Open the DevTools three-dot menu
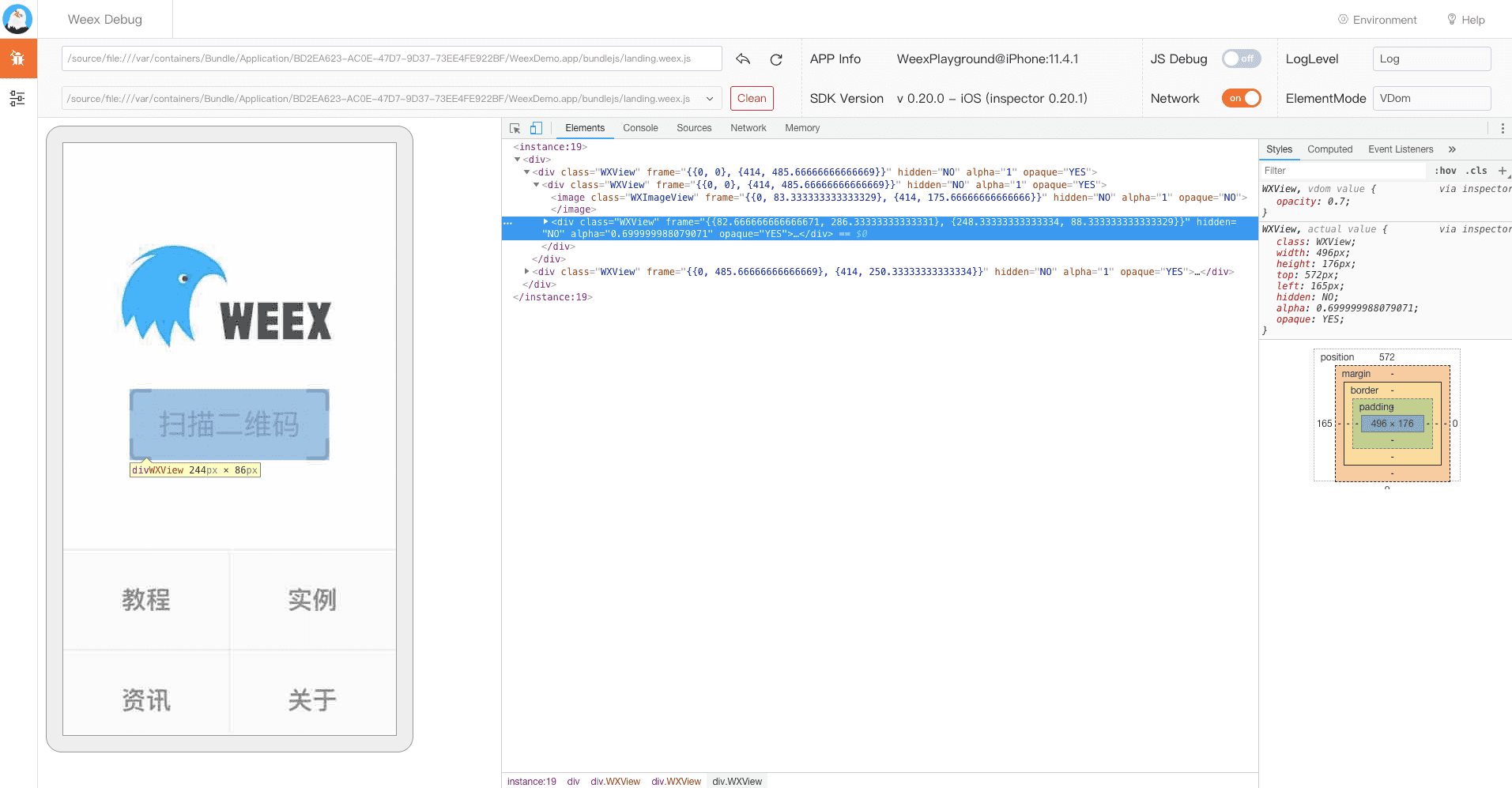1512x788 pixels. point(1503,128)
